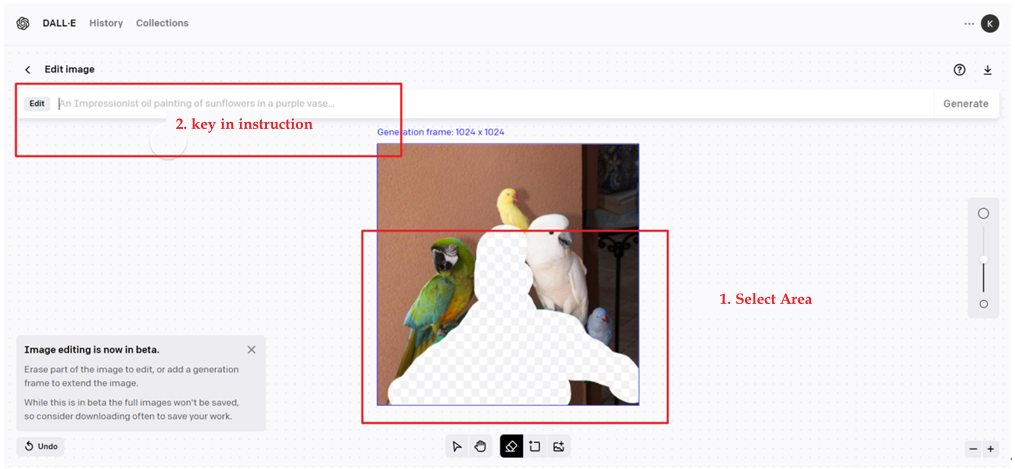Screen dimensions: 1015x469
Task: Click the Generation frame 1024 x 1024 label
Action: tap(441, 132)
